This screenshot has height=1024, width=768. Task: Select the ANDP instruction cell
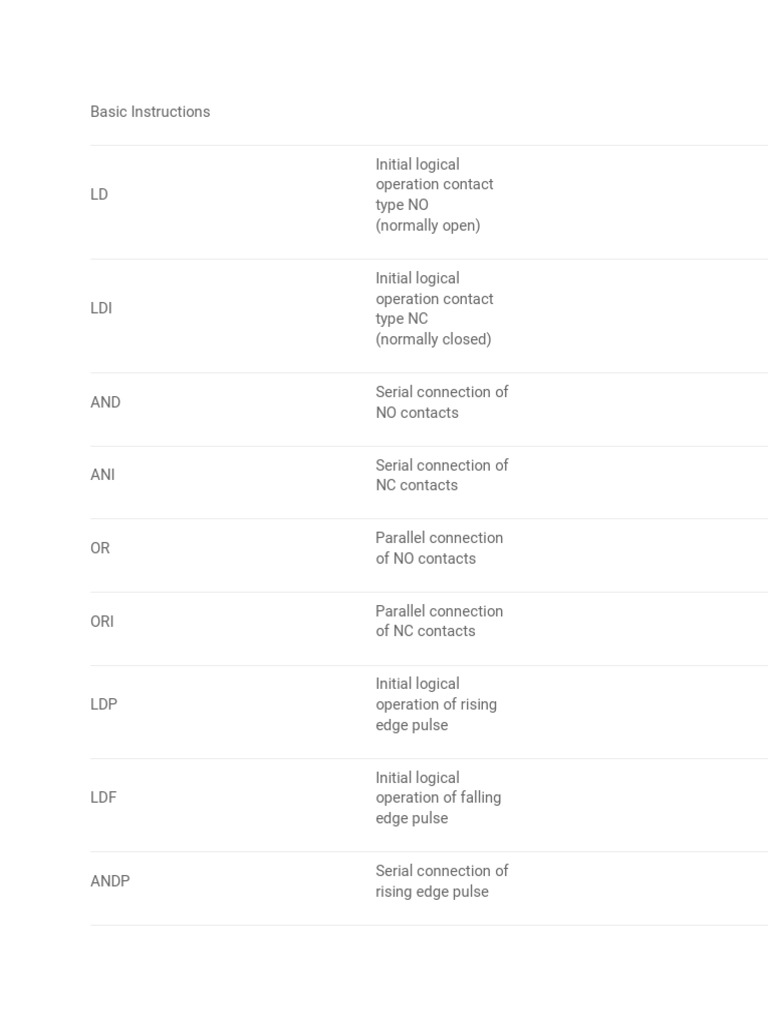(x=110, y=881)
